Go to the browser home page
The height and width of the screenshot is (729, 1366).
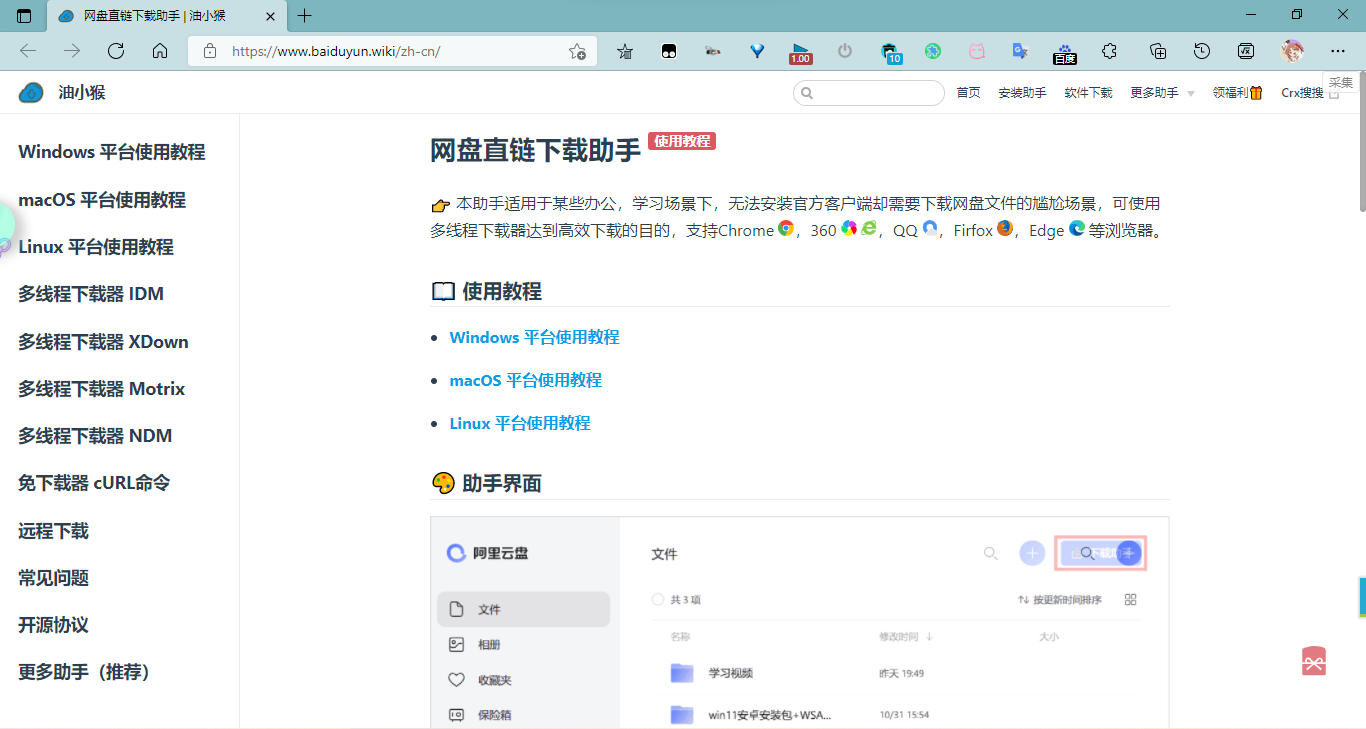[160, 51]
